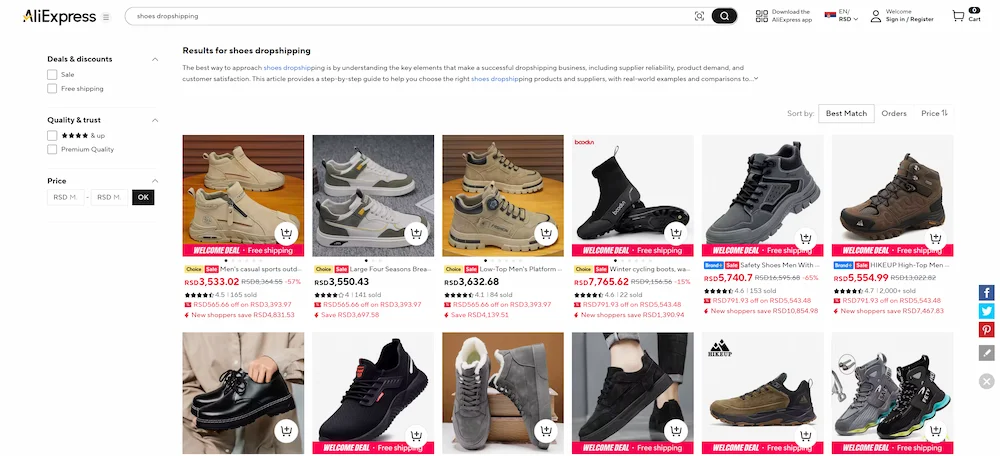This screenshot has height=456, width=1000.
Task: Add first beige sneaker to cart
Action: 286,234
